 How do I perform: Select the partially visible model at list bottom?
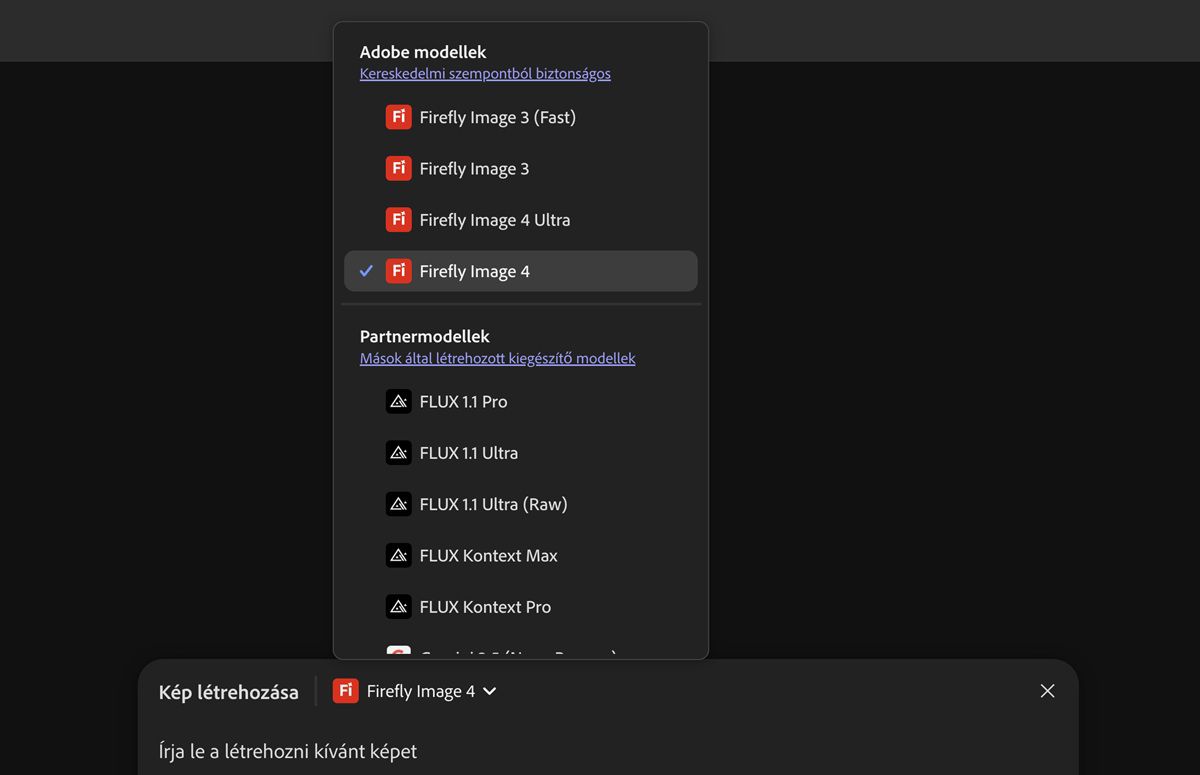(x=500, y=654)
